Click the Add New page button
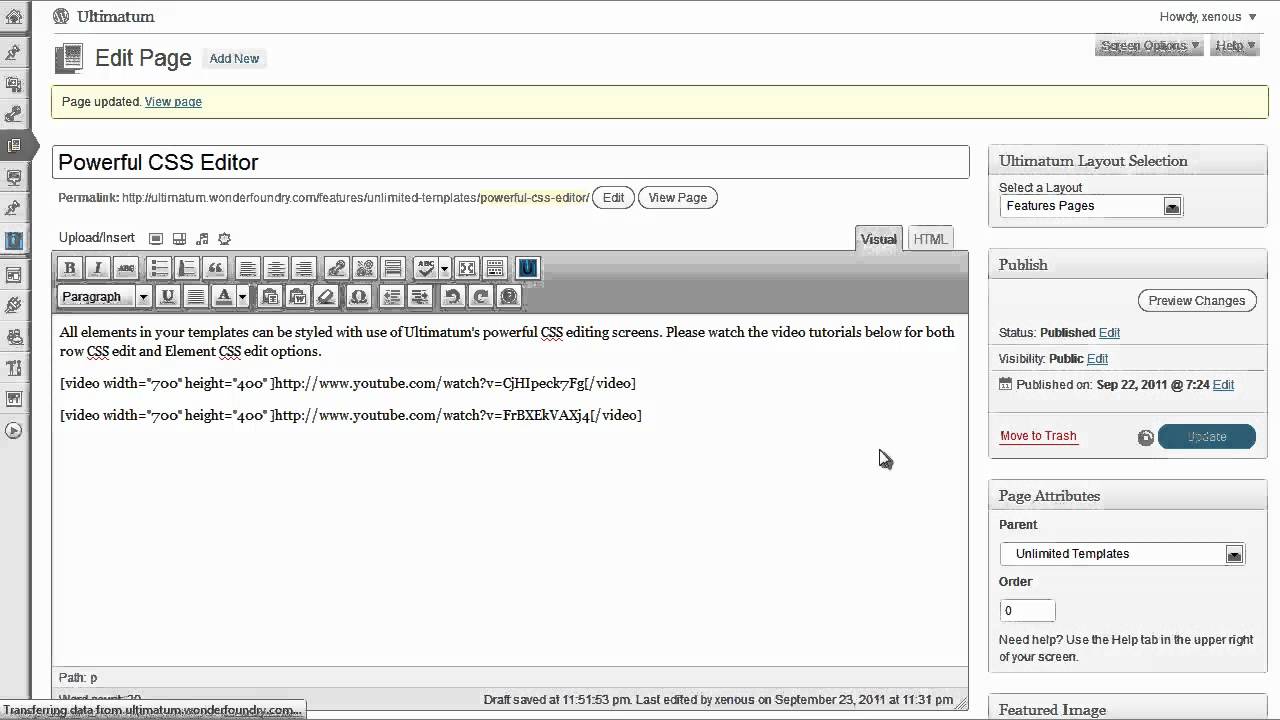Viewport: 1280px width, 720px height. click(x=234, y=59)
